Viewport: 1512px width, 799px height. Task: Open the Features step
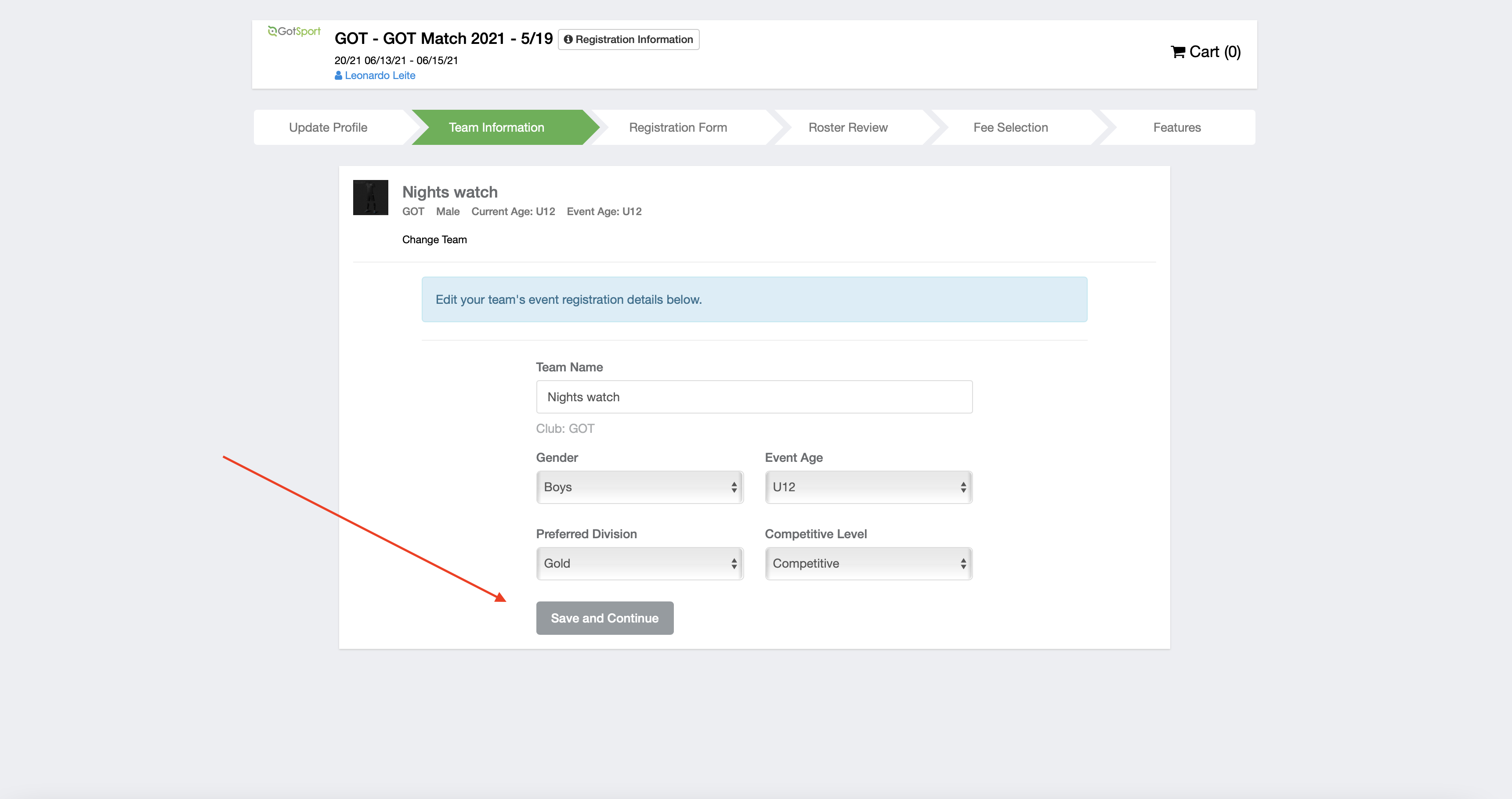pos(1177,127)
